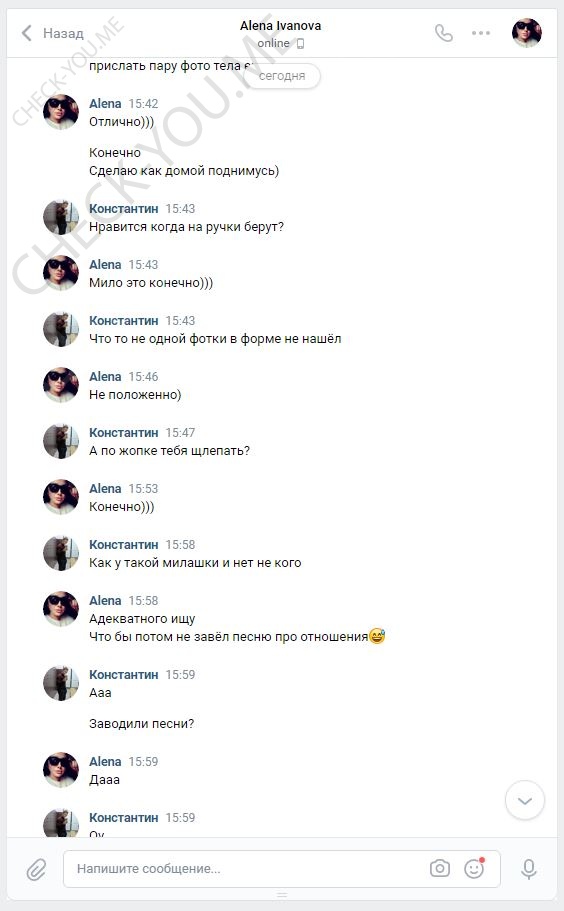Start a voice call with the phone icon
The image size is (564, 911).
pyautogui.click(x=444, y=33)
